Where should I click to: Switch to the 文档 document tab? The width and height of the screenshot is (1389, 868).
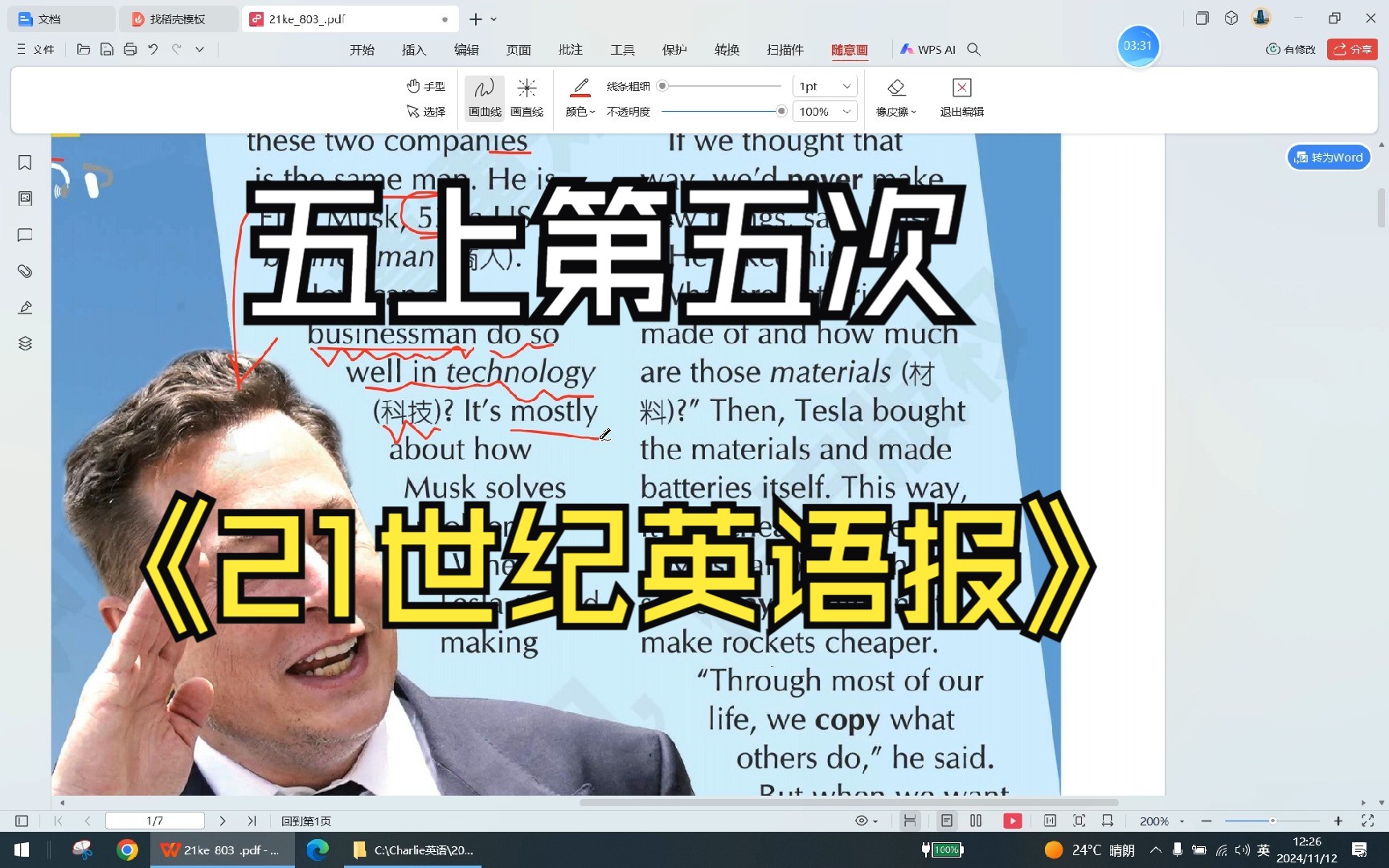tap(60, 19)
